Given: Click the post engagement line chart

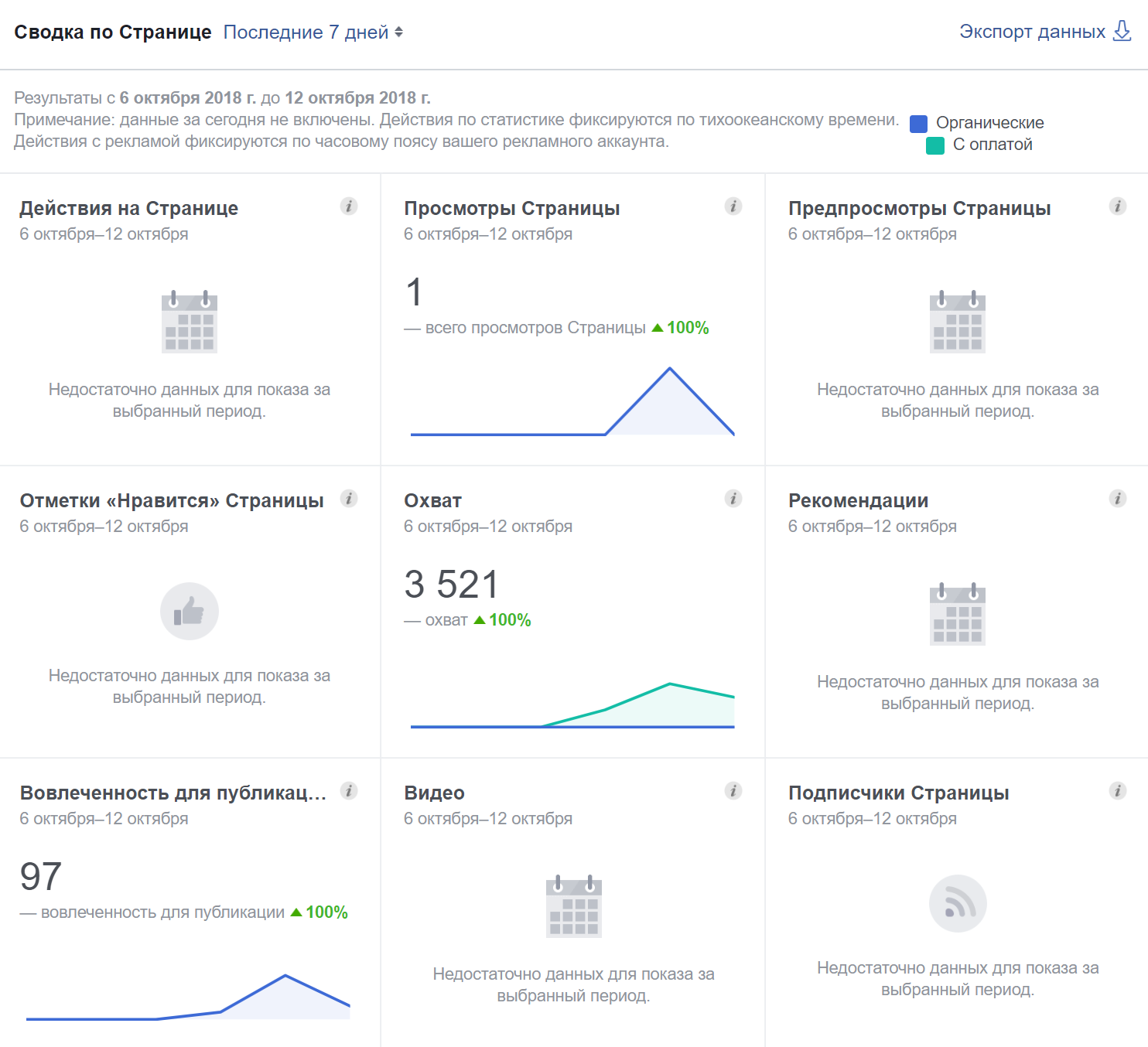Looking at the screenshot, I should [188, 998].
